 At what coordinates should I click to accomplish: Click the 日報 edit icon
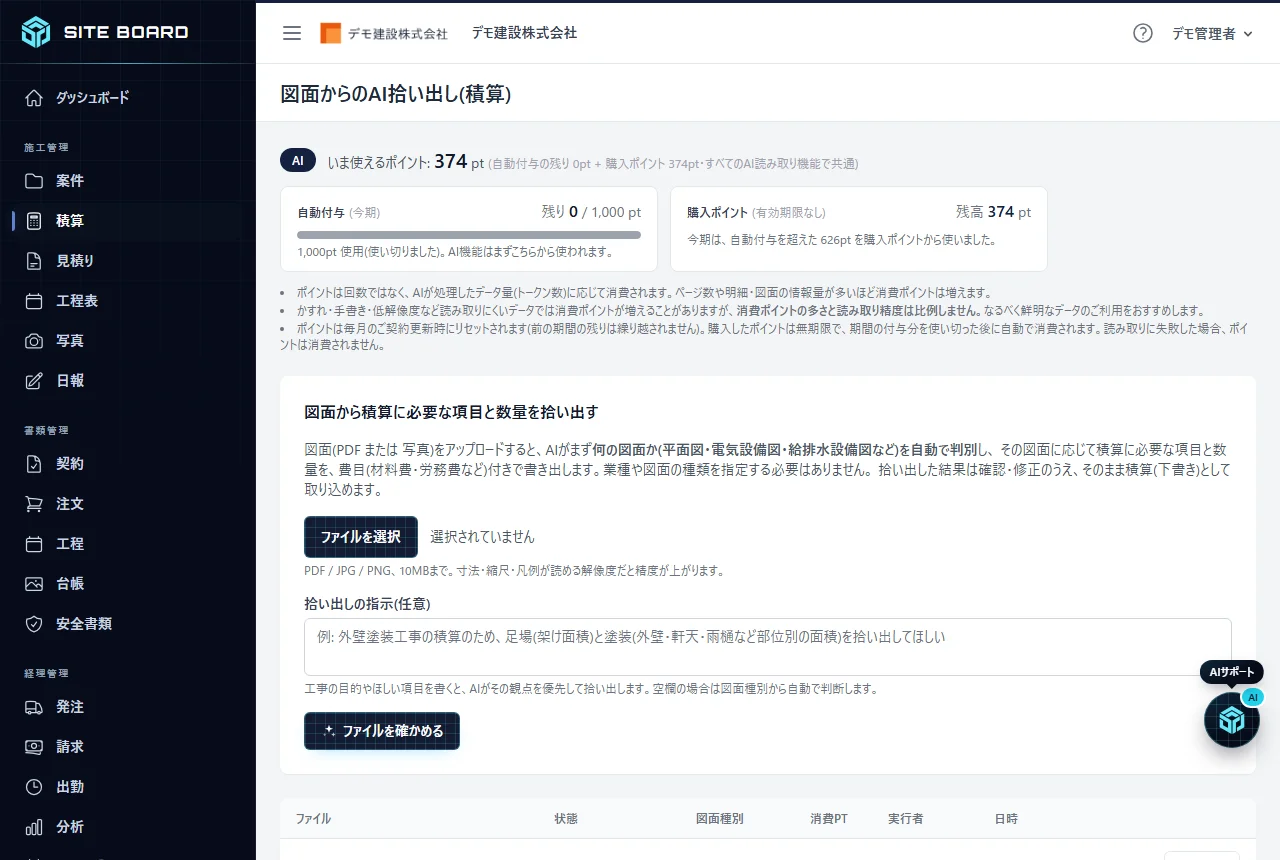tap(34, 381)
